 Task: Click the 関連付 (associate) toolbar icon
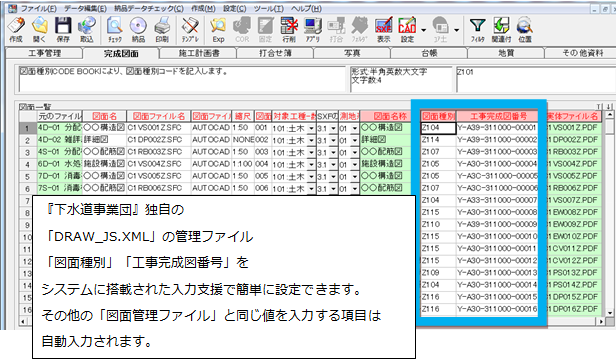coord(501,29)
